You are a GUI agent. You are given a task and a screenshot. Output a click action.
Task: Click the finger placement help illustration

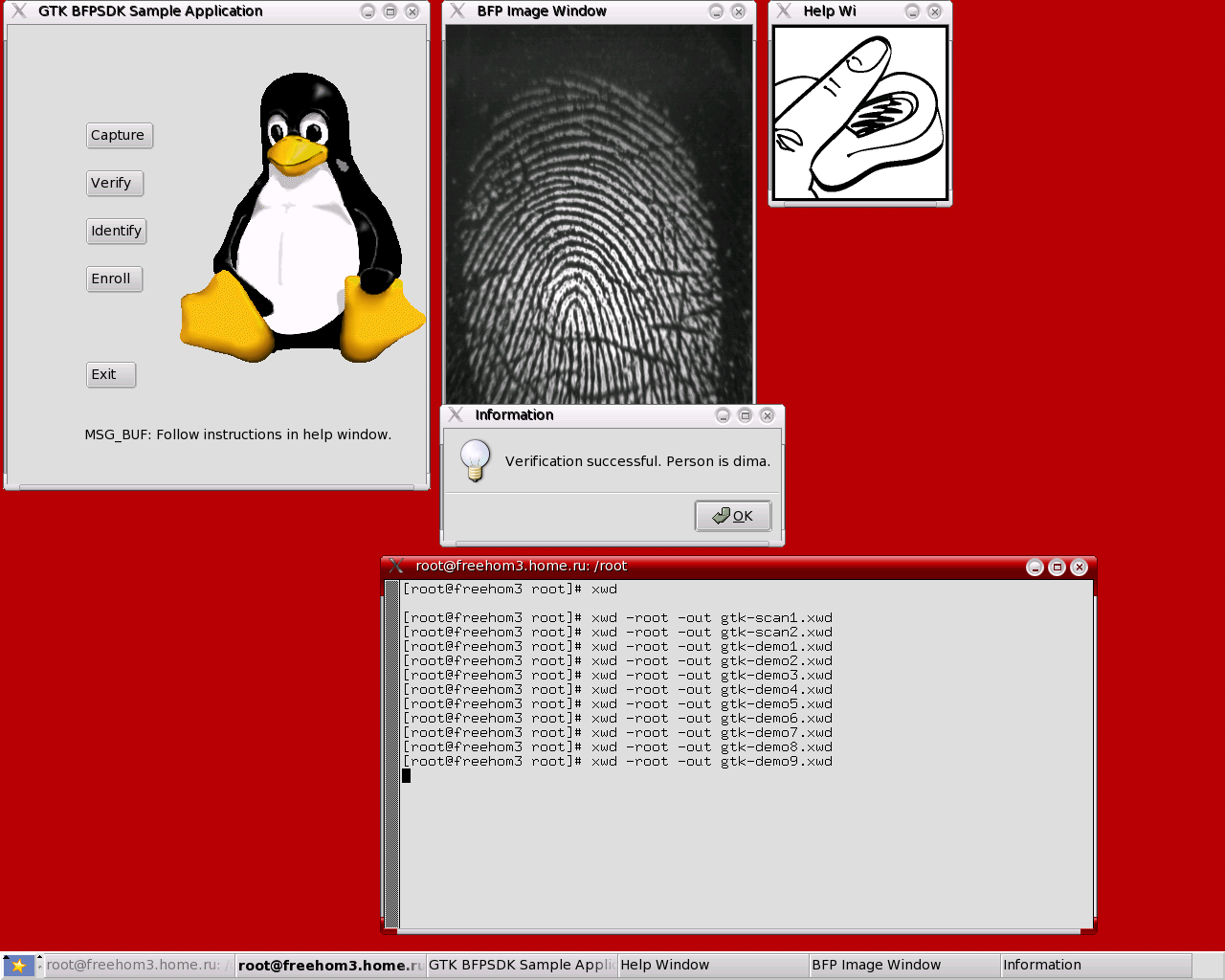click(859, 113)
